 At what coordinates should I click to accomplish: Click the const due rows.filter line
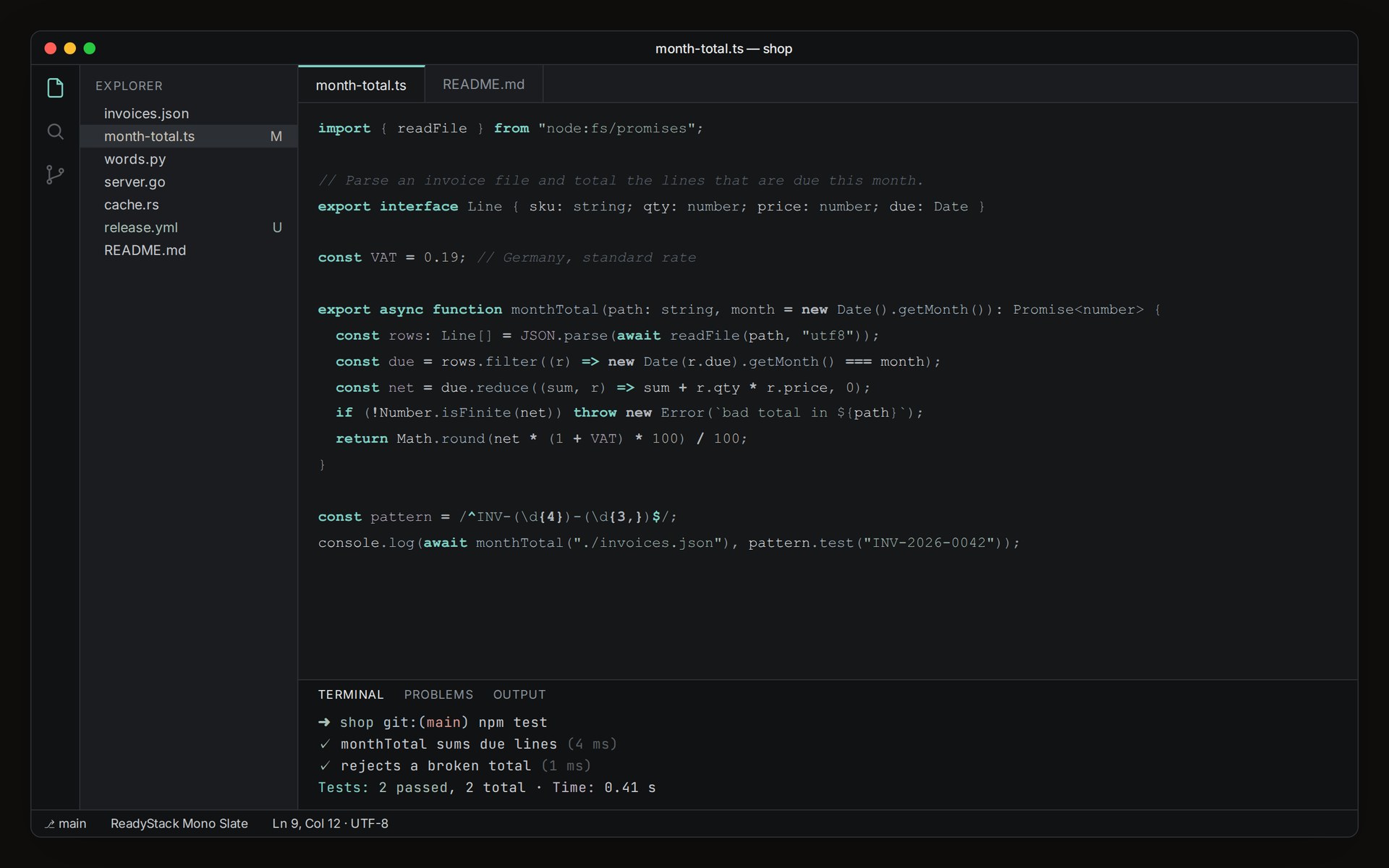pyautogui.click(x=638, y=362)
